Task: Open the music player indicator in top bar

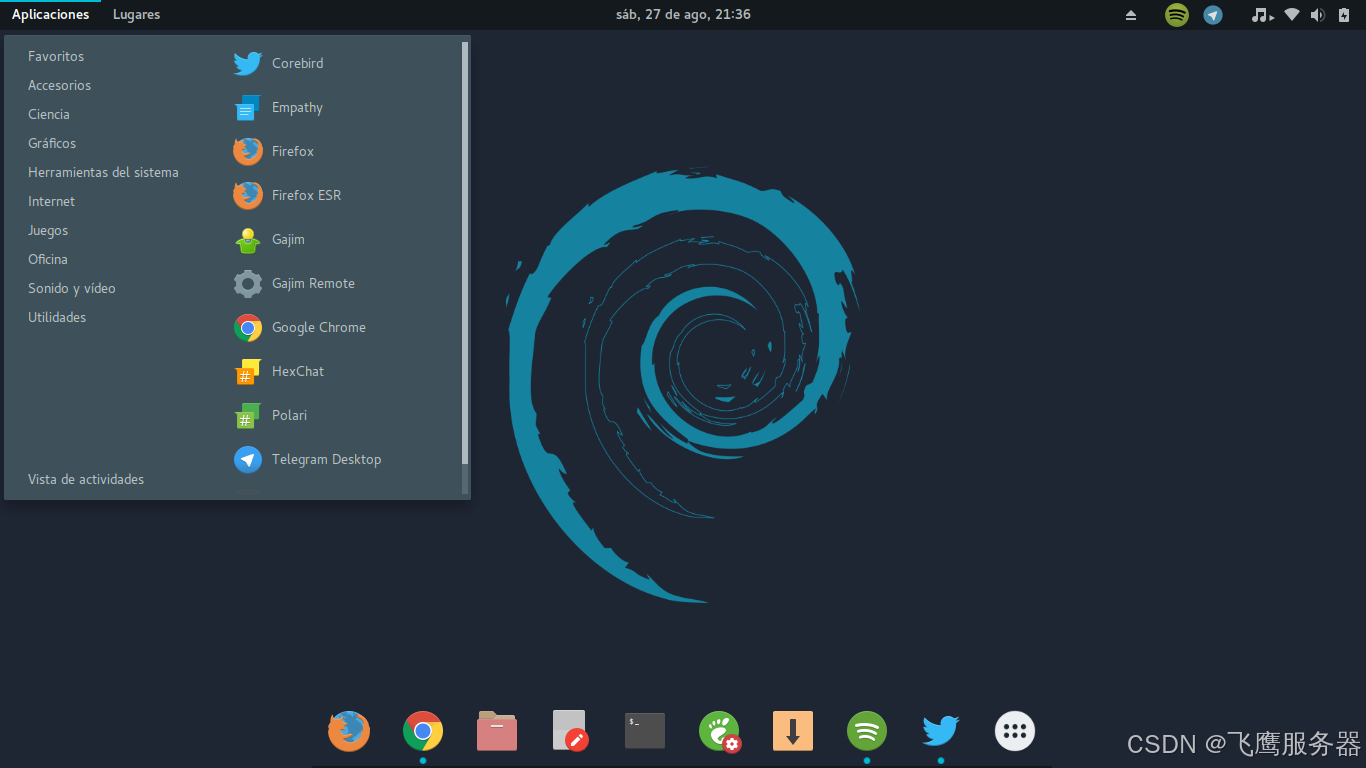Action: pos(1263,15)
